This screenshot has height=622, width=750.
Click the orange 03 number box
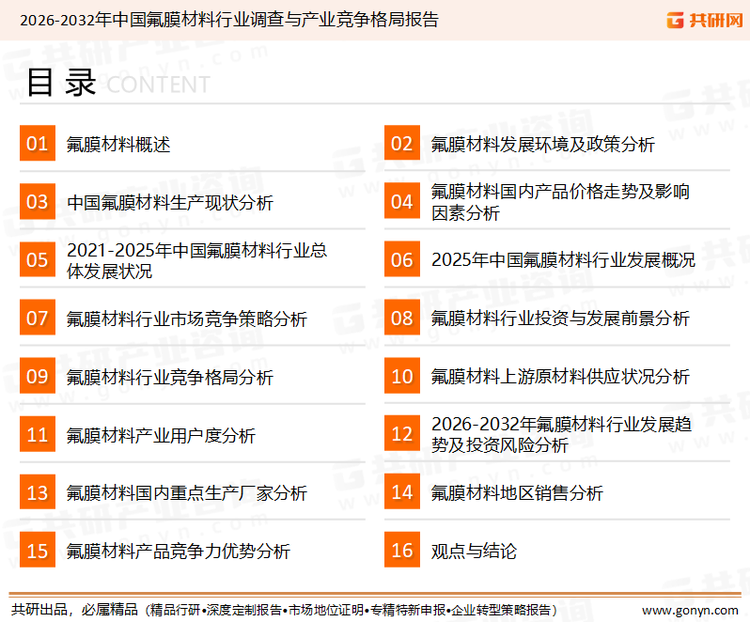(37, 201)
